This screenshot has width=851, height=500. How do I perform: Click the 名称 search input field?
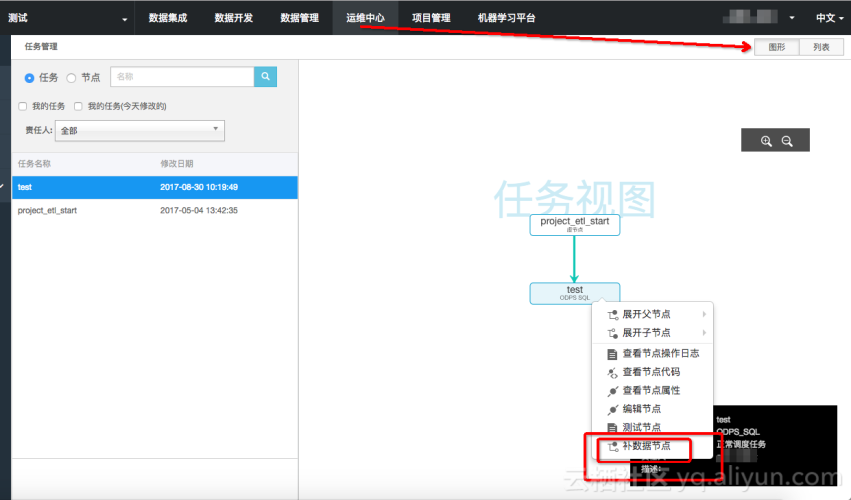coord(181,76)
